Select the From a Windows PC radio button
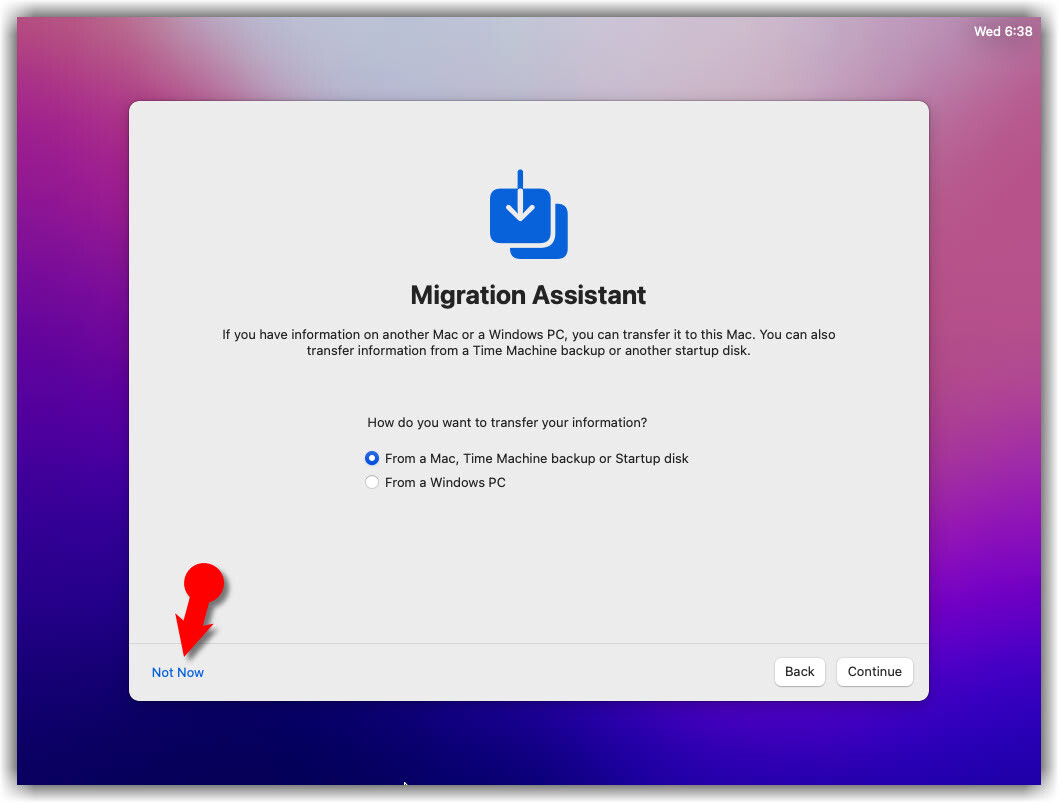 (x=372, y=483)
